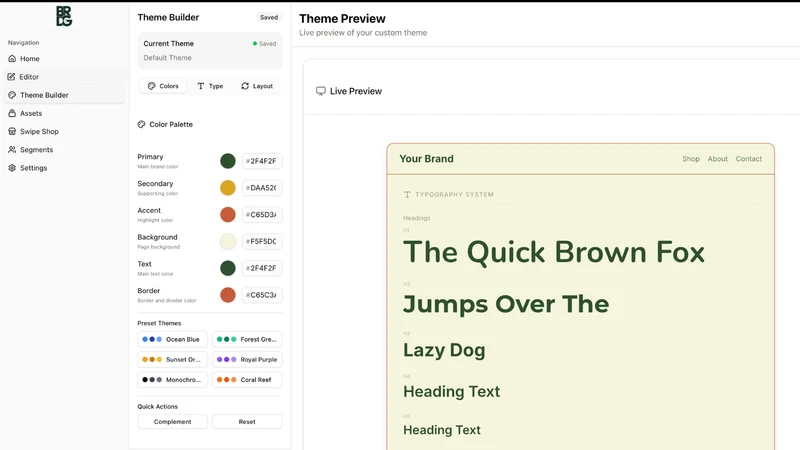Edit the Text hex value field
This screenshot has height=450, width=800.
[x=262, y=268]
